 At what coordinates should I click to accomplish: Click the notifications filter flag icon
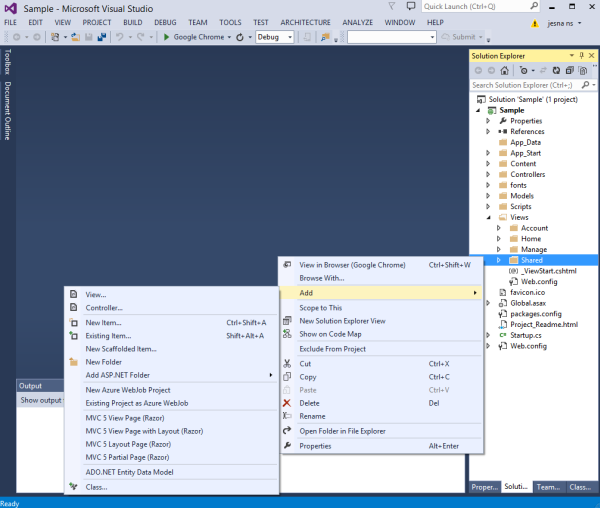point(391,6)
